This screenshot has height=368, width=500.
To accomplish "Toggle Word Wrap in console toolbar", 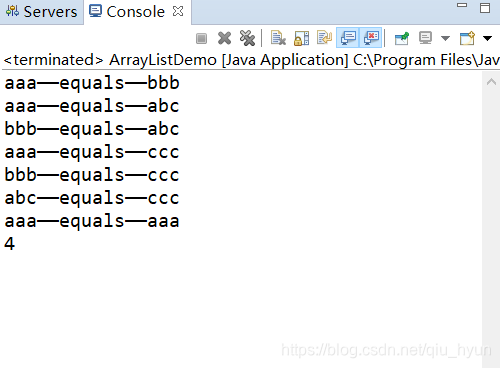I will pos(324,38).
